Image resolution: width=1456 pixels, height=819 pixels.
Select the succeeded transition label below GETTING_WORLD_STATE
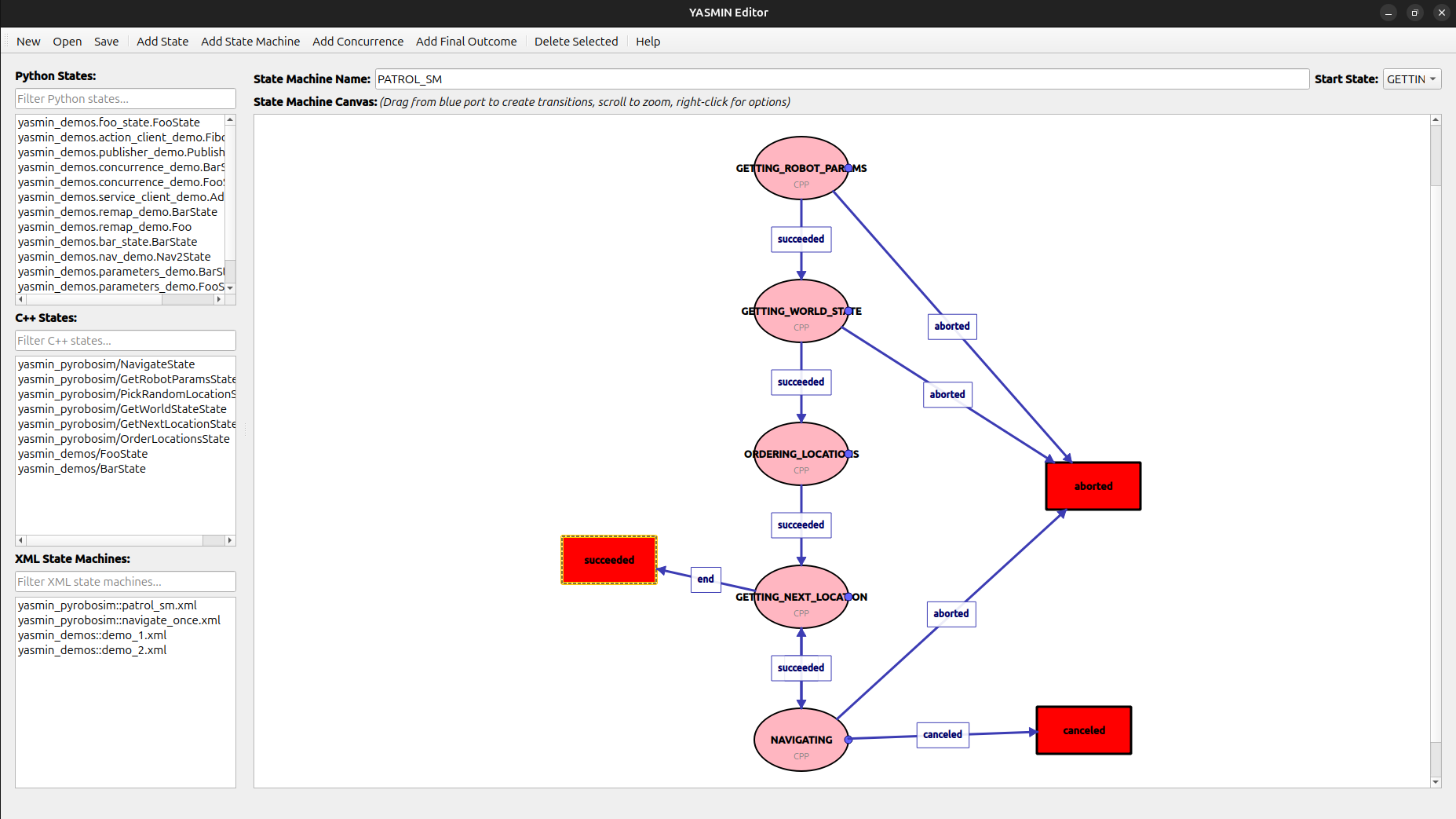point(801,382)
